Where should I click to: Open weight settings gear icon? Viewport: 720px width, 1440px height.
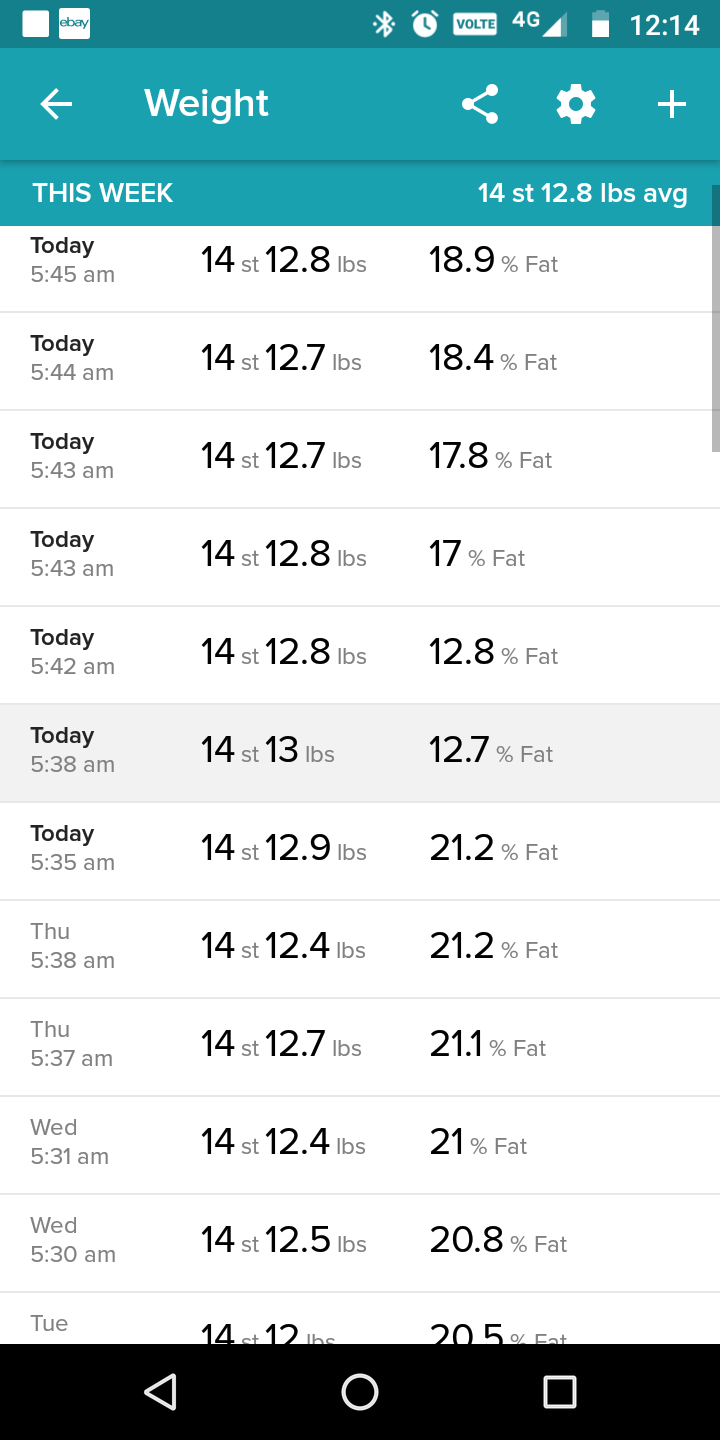pyautogui.click(x=576, y=104)
